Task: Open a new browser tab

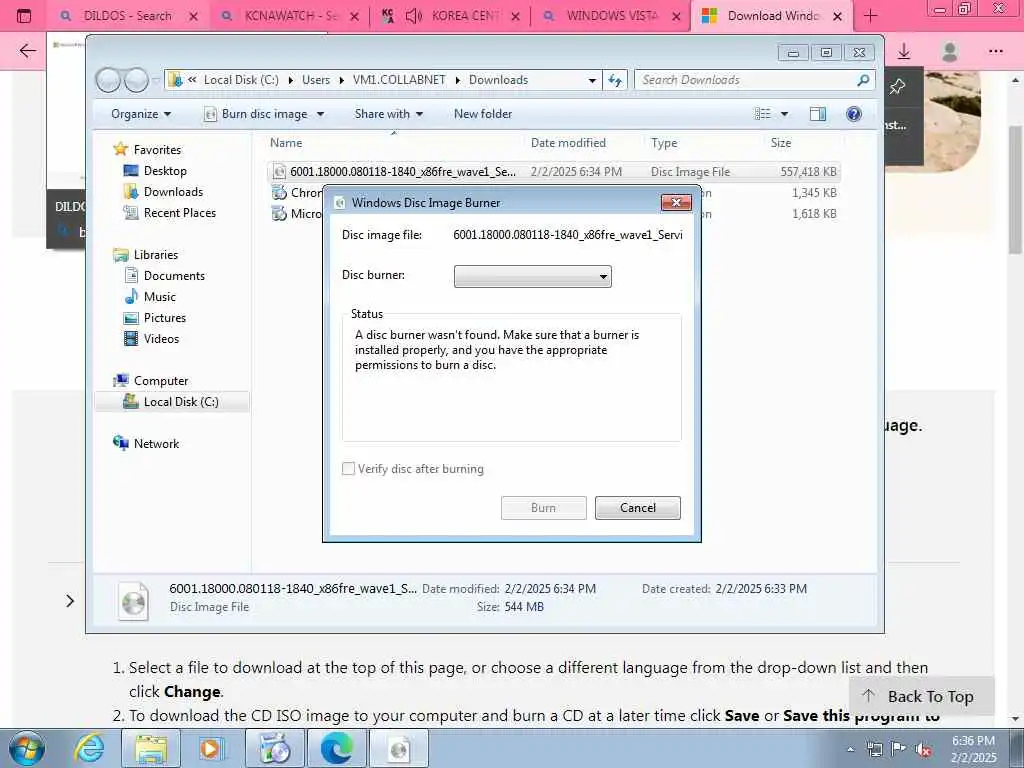Action: (871, 16)
